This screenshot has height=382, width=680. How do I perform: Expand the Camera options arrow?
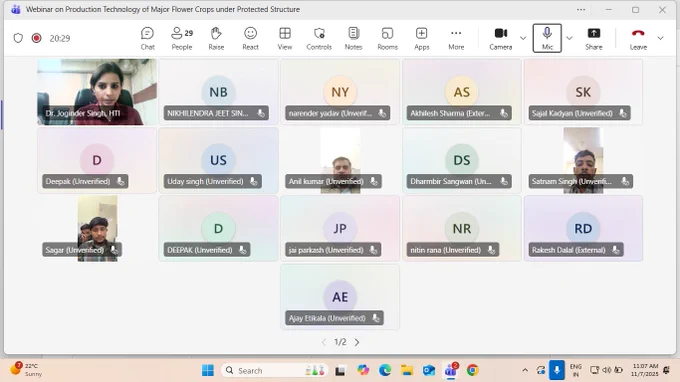pyautogui.click(x=523, y=38)
